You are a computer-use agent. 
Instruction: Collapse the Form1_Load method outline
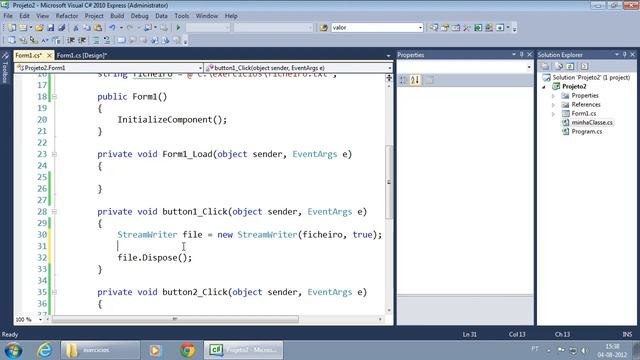tap(54, 154)
